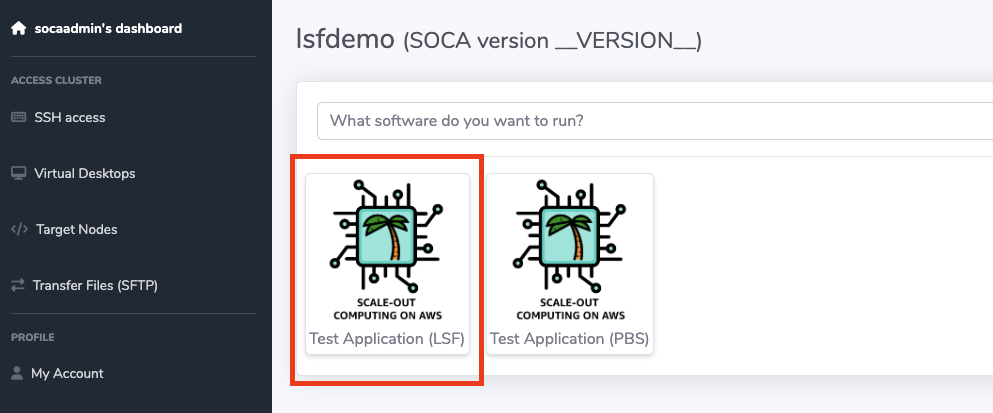Click the arrows icon for Transfer Files
This screenshot has width=993, height=413.
click(x=18, y=286)
